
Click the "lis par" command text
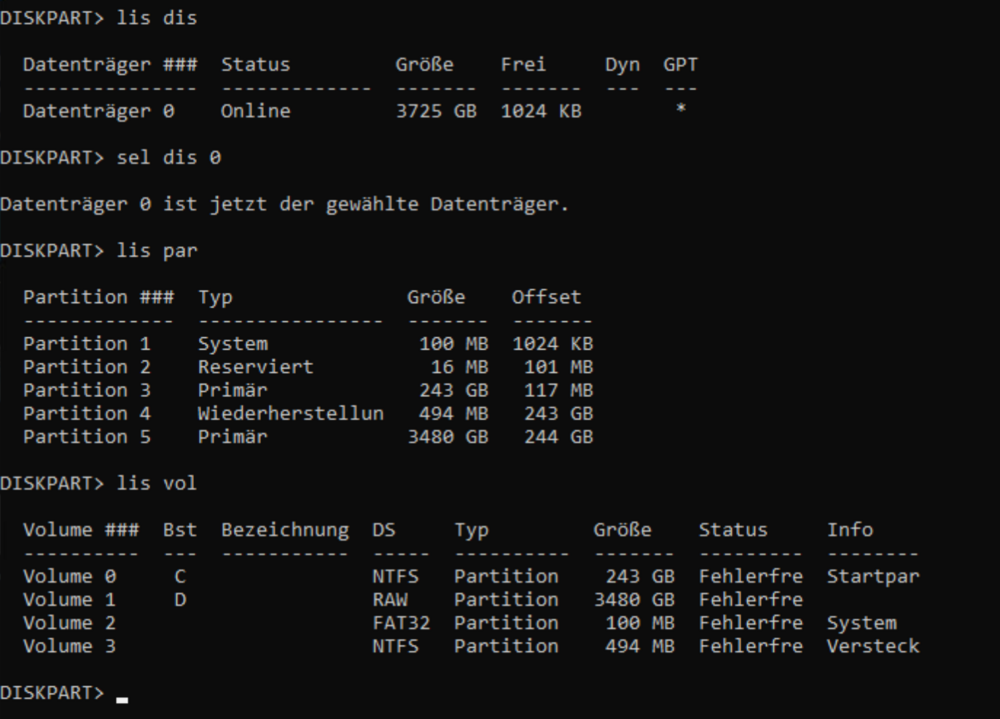click(x=157, y=251)
